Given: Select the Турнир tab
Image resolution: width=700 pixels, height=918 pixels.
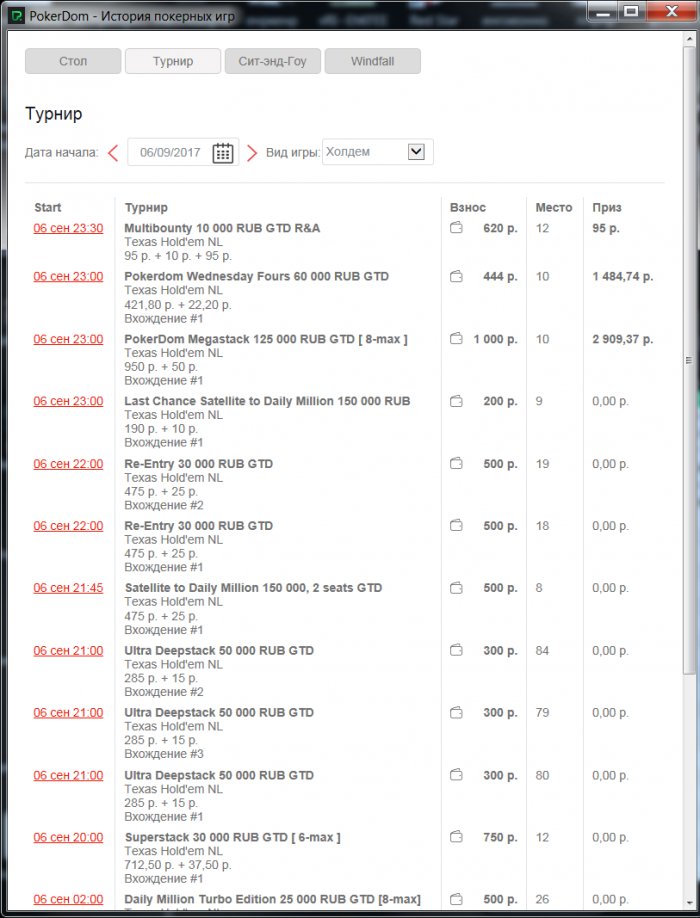Looking at the screenshot, I should click(173, 61).
